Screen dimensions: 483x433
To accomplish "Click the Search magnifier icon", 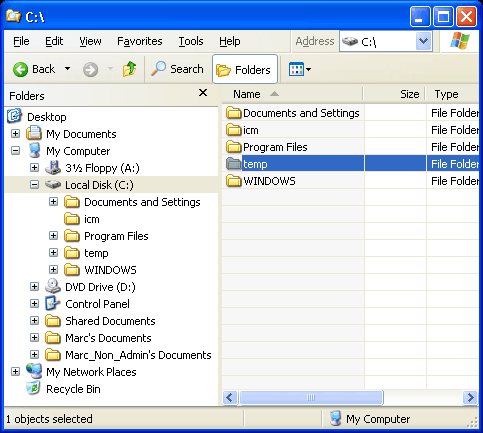I will [x=158, y=69].
